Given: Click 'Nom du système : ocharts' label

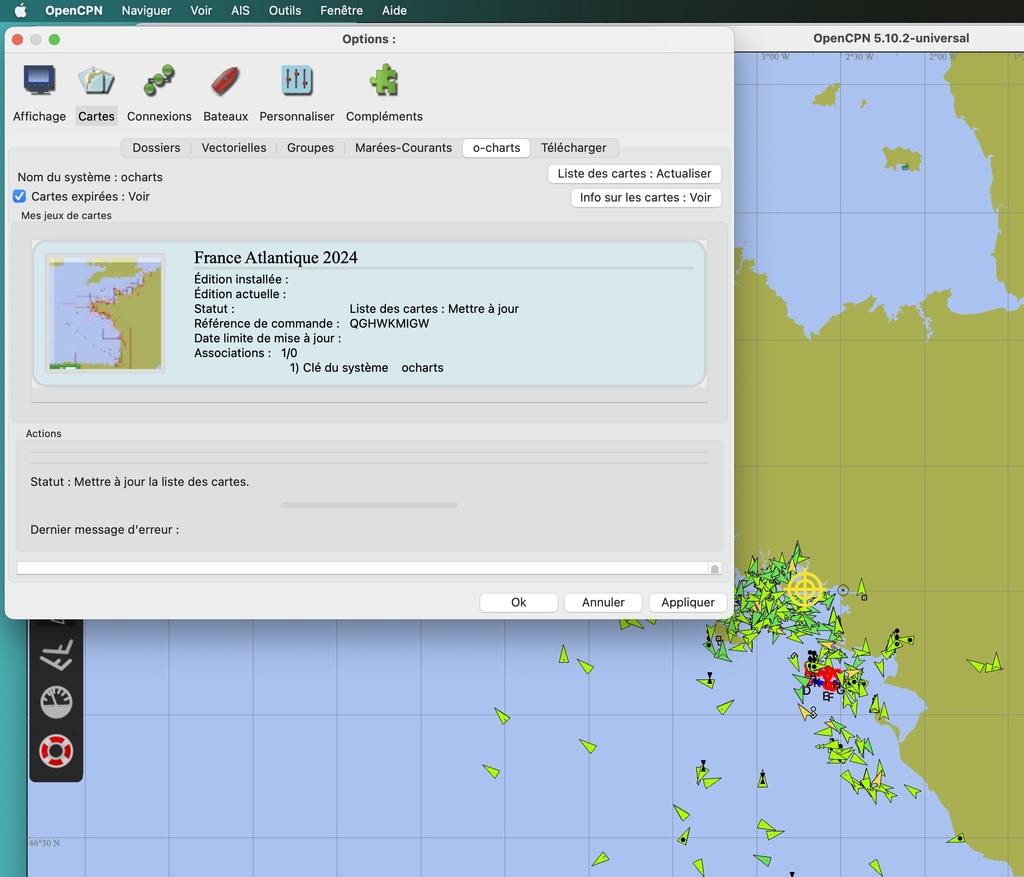Looking at the screenshot, I should click(90, 177).
